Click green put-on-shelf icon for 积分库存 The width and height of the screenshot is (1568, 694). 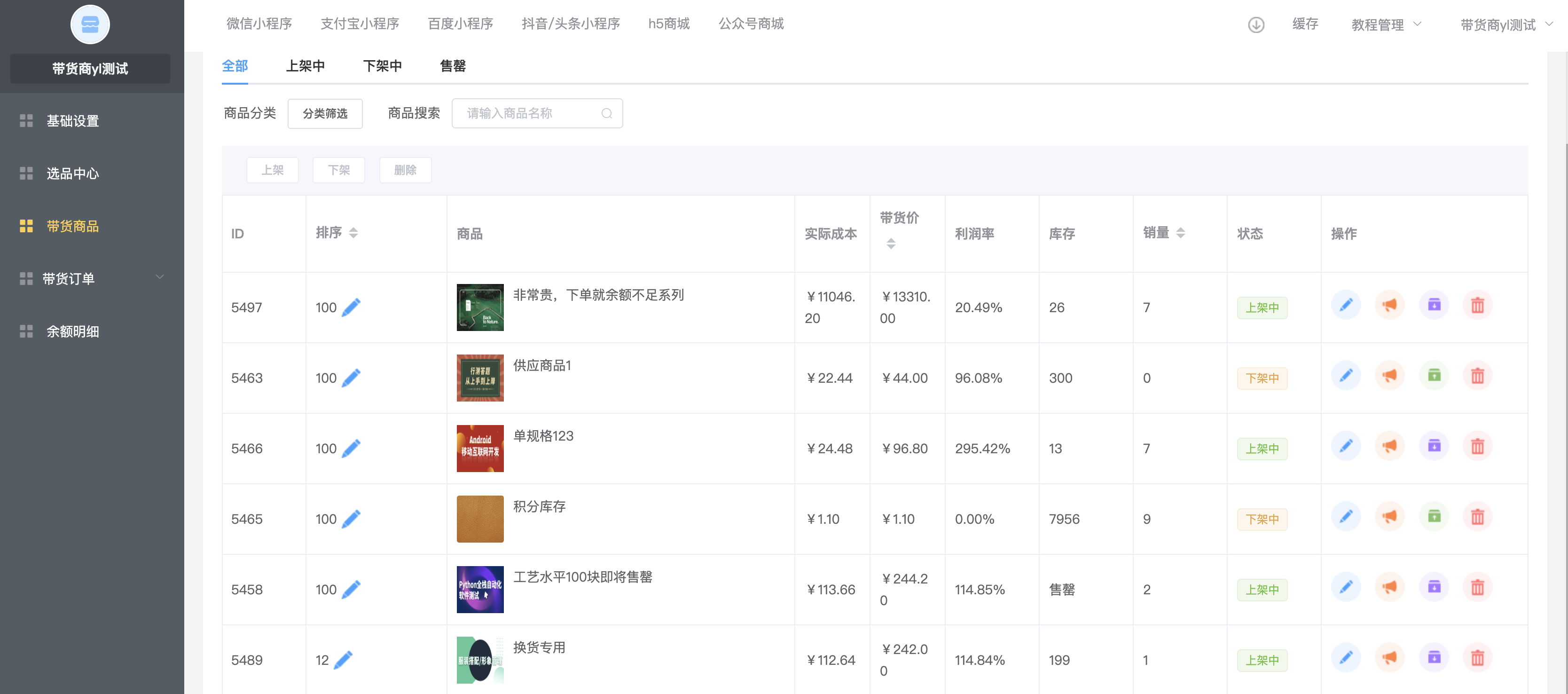1434,517
